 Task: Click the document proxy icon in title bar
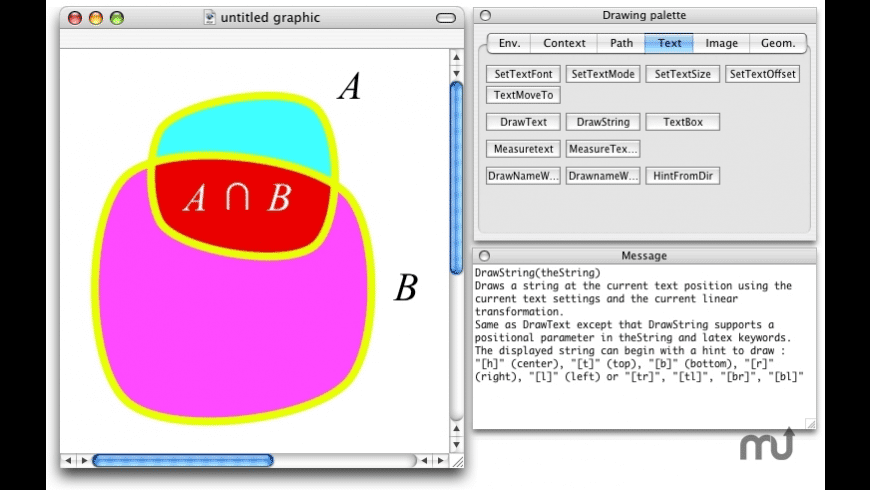(209, 17)
